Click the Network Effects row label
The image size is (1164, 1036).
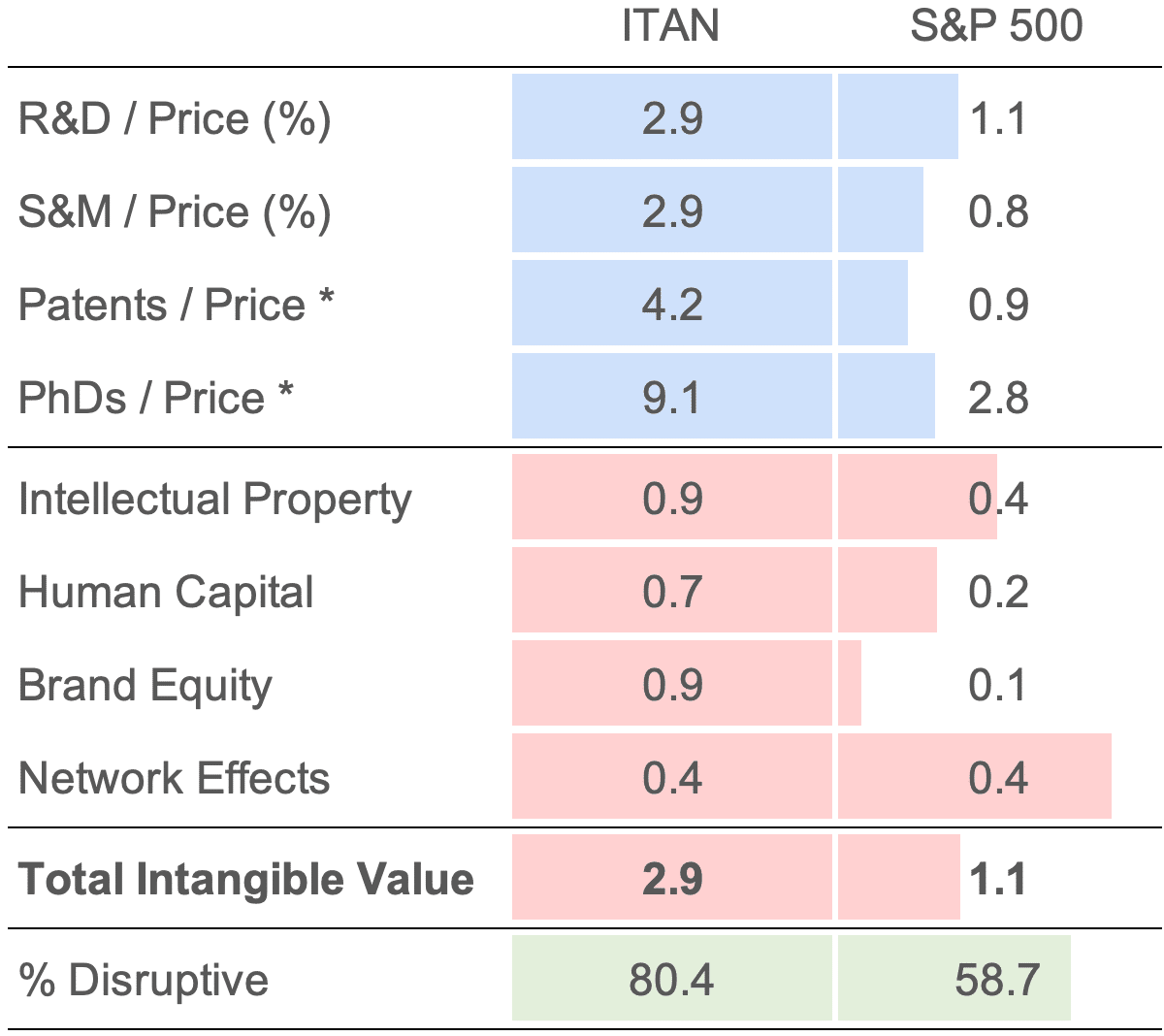(x=174, y=779)
